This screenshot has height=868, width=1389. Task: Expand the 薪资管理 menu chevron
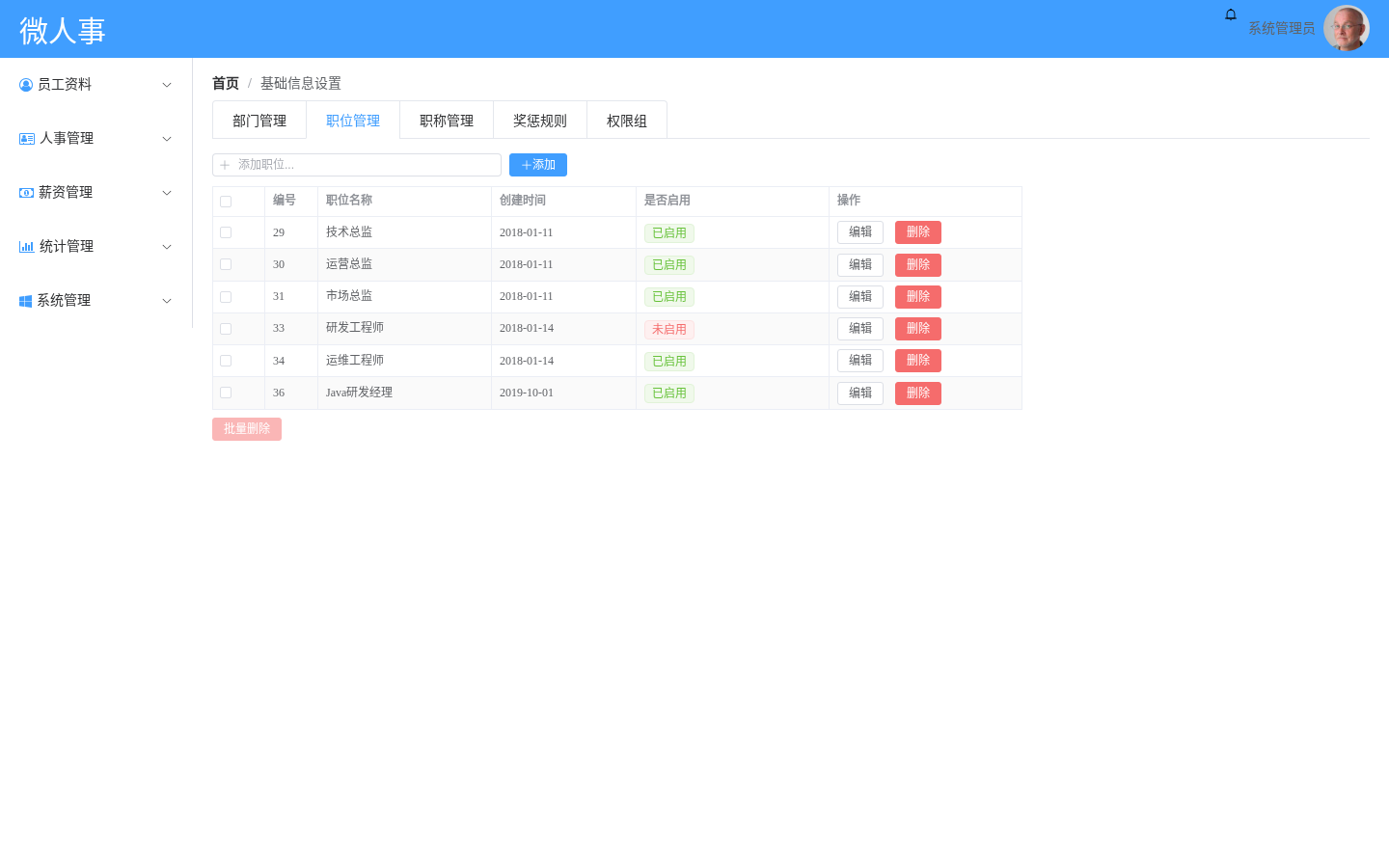point(167,193)
